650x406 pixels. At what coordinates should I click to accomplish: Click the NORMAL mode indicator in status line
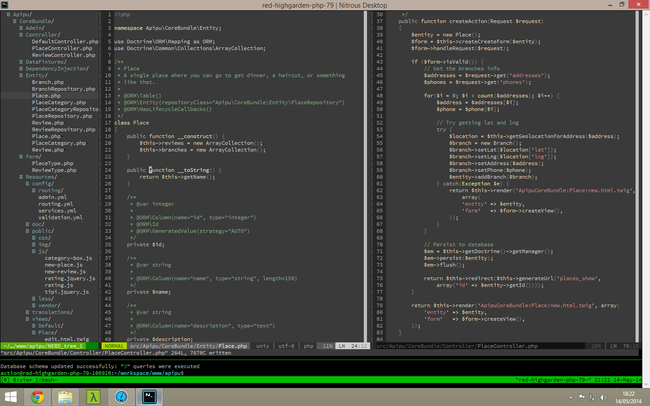coord(114,346)
